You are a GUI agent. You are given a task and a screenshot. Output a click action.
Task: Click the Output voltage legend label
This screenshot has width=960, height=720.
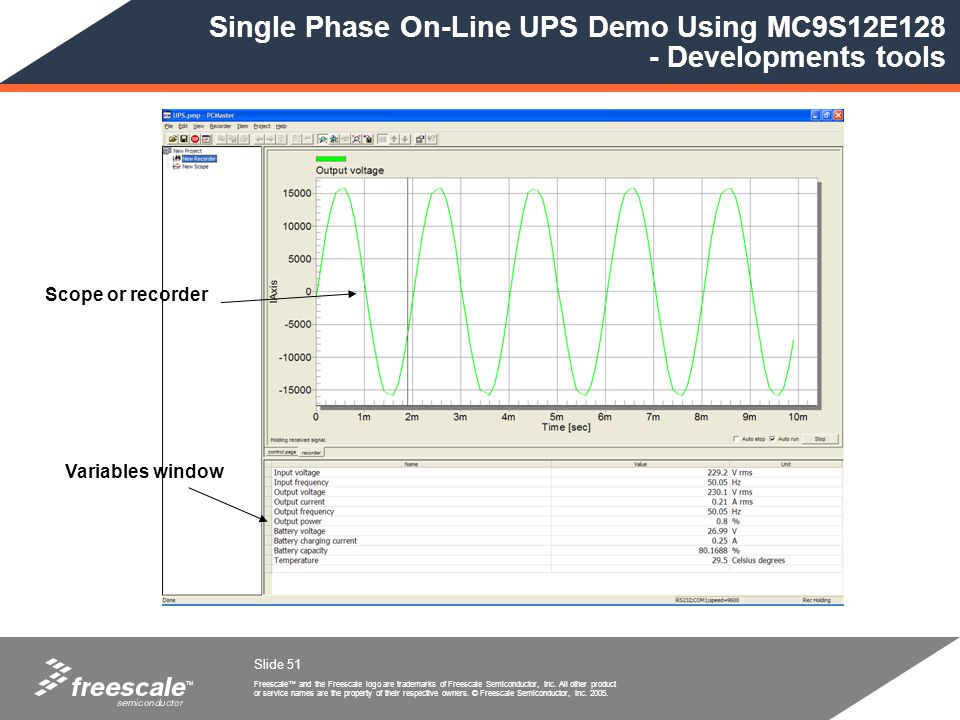click(x=350, y=170)
